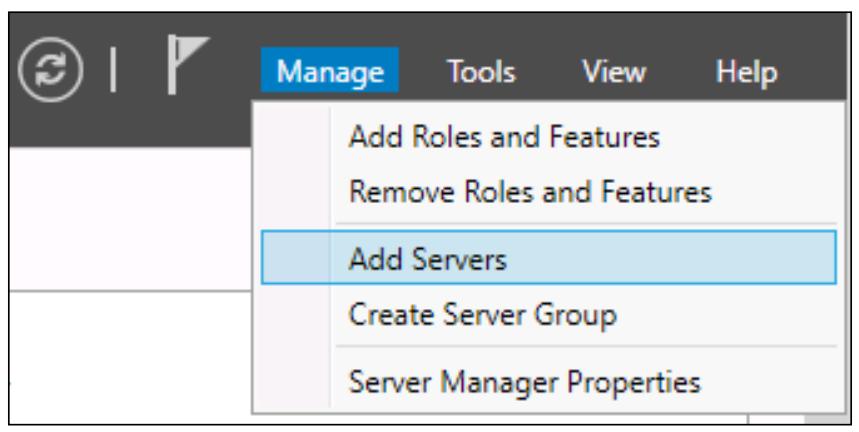This screenshot has height=432, width=859.
Task: Click the white content pane left of menu
Action: (x=130, y=219)
